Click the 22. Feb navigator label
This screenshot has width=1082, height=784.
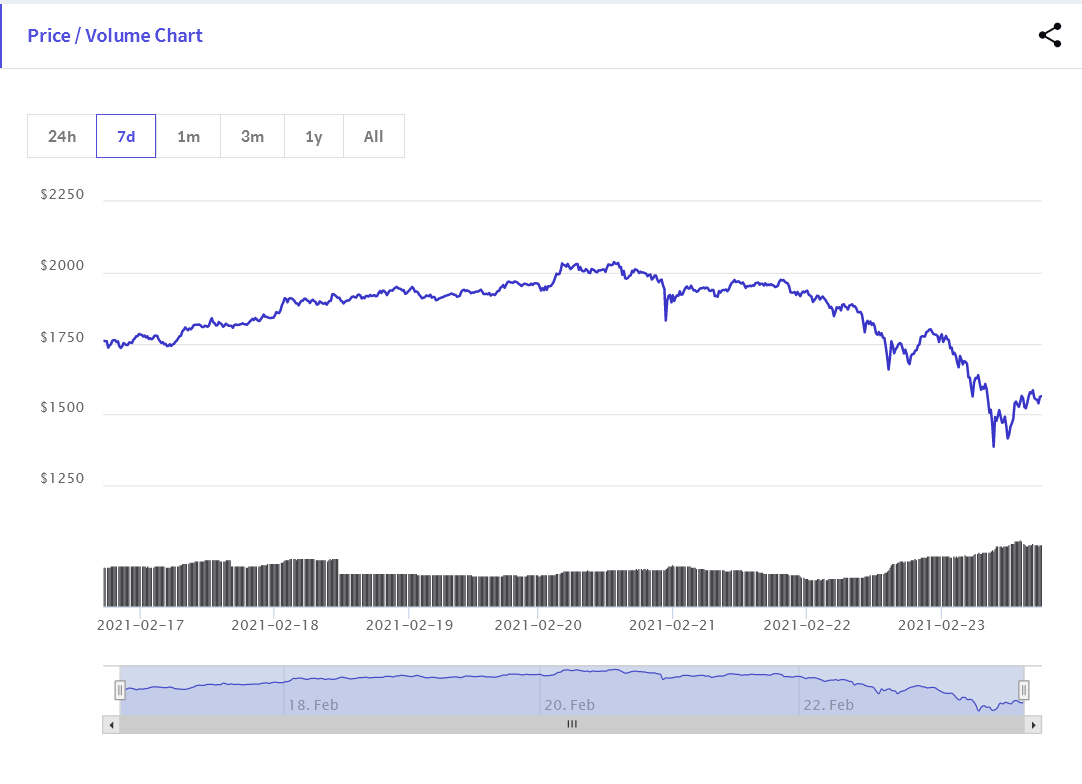828,705
